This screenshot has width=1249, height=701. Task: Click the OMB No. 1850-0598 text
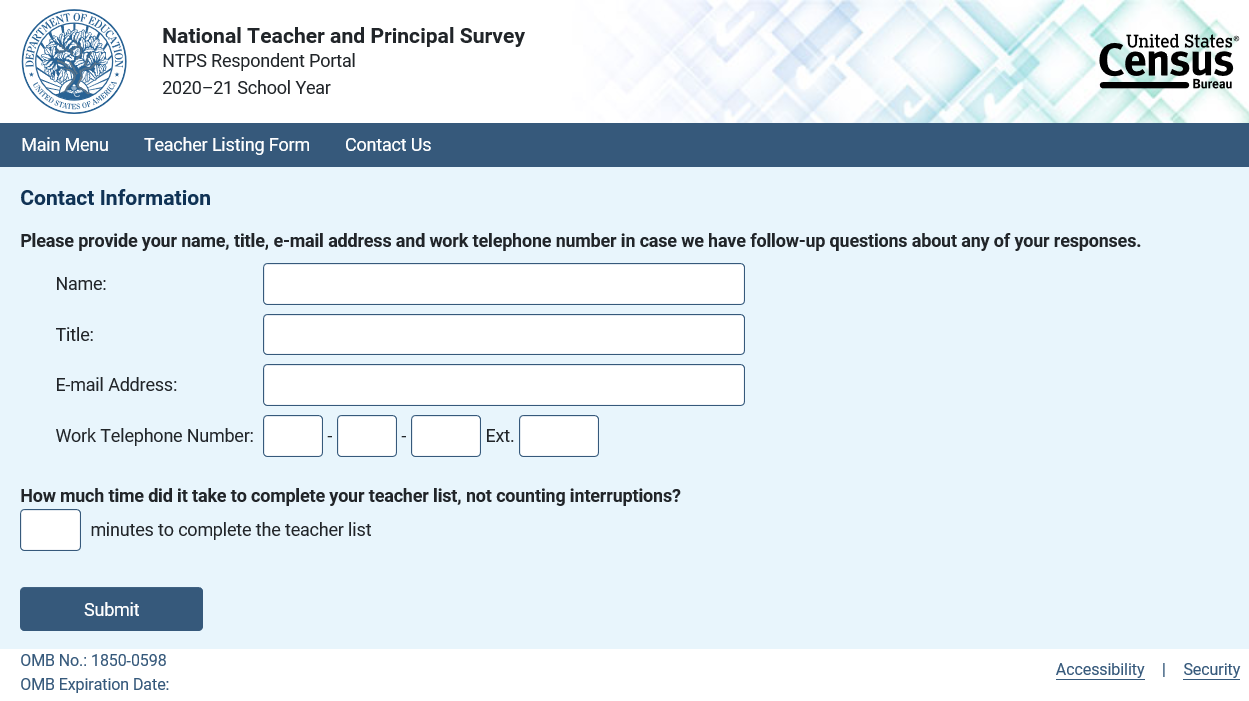(94, 661)
